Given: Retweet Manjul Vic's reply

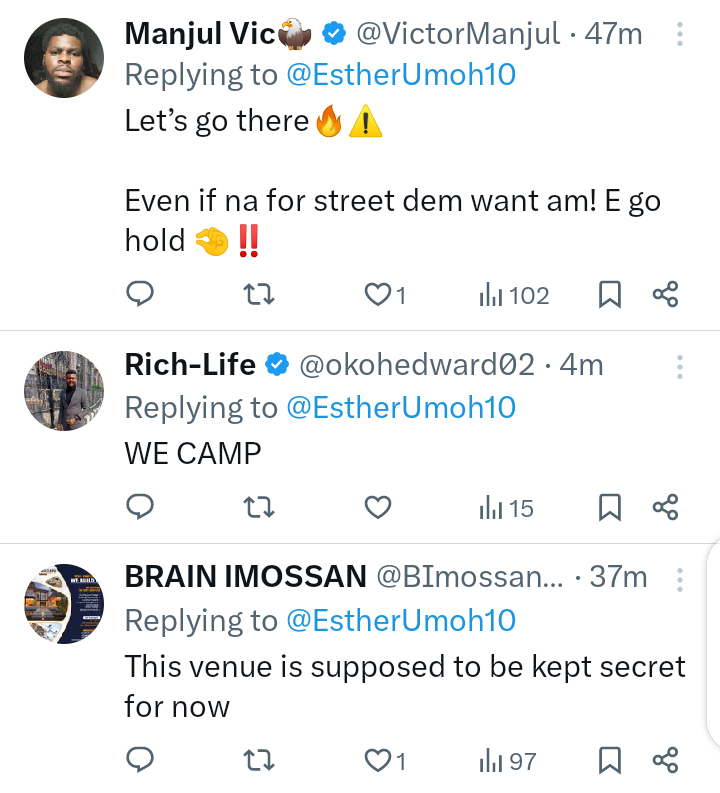Looking at the screenshot, I should point(259,294).
